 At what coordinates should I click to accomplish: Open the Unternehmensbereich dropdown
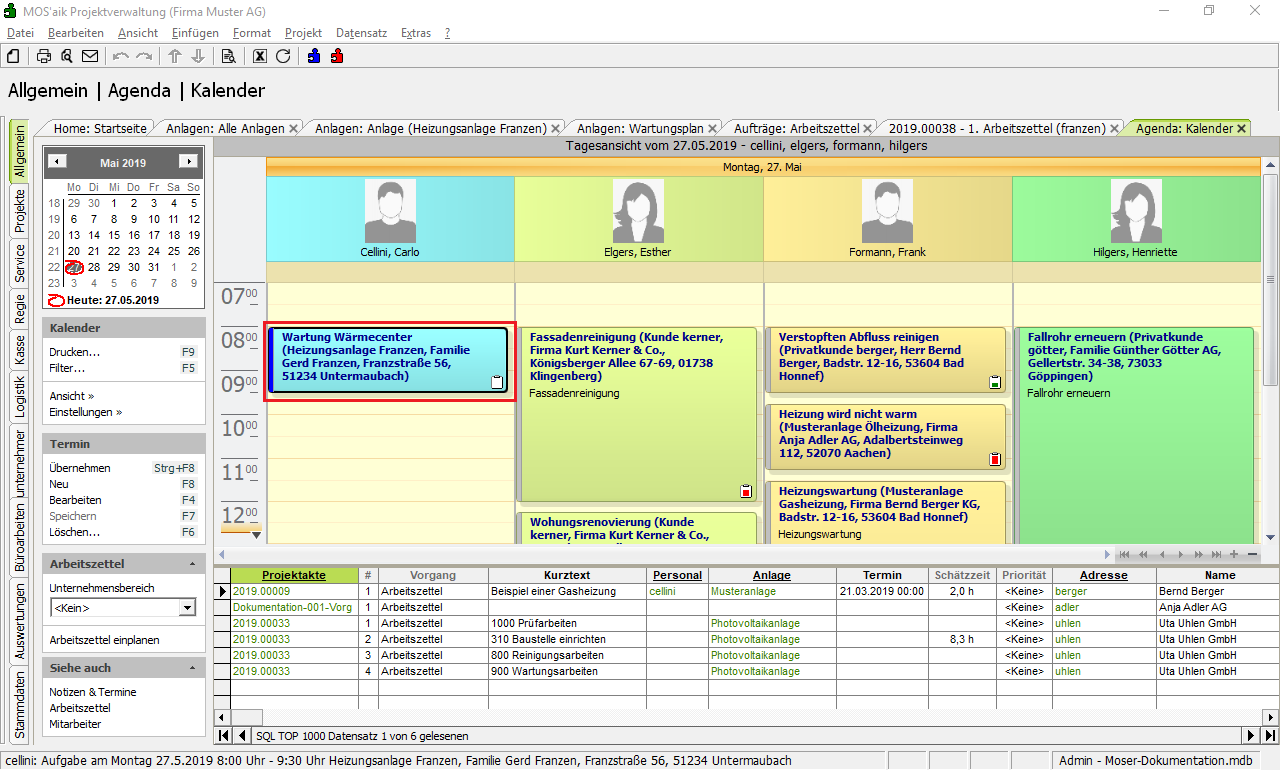[187, 607]
